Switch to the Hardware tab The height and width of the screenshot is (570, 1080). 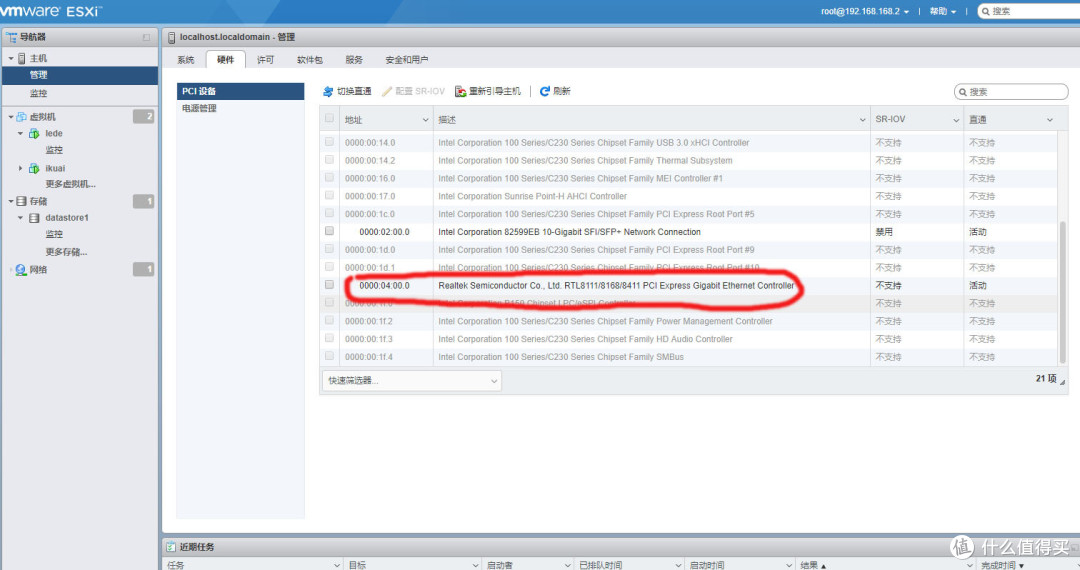click(225, 60)
